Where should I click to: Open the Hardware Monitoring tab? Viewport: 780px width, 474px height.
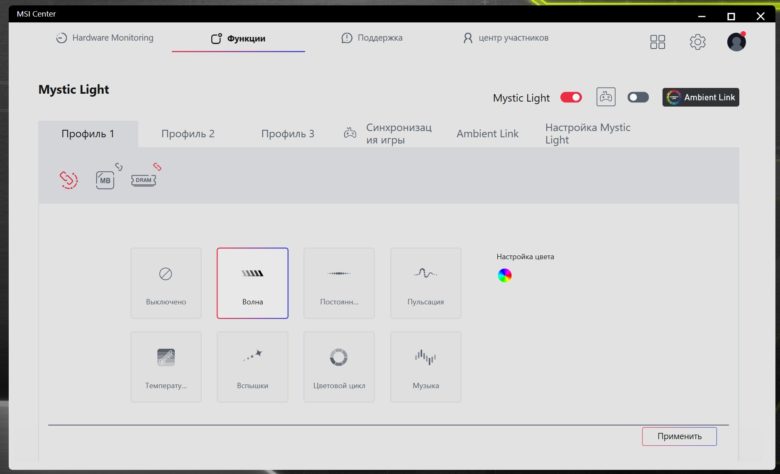point(104,38)
